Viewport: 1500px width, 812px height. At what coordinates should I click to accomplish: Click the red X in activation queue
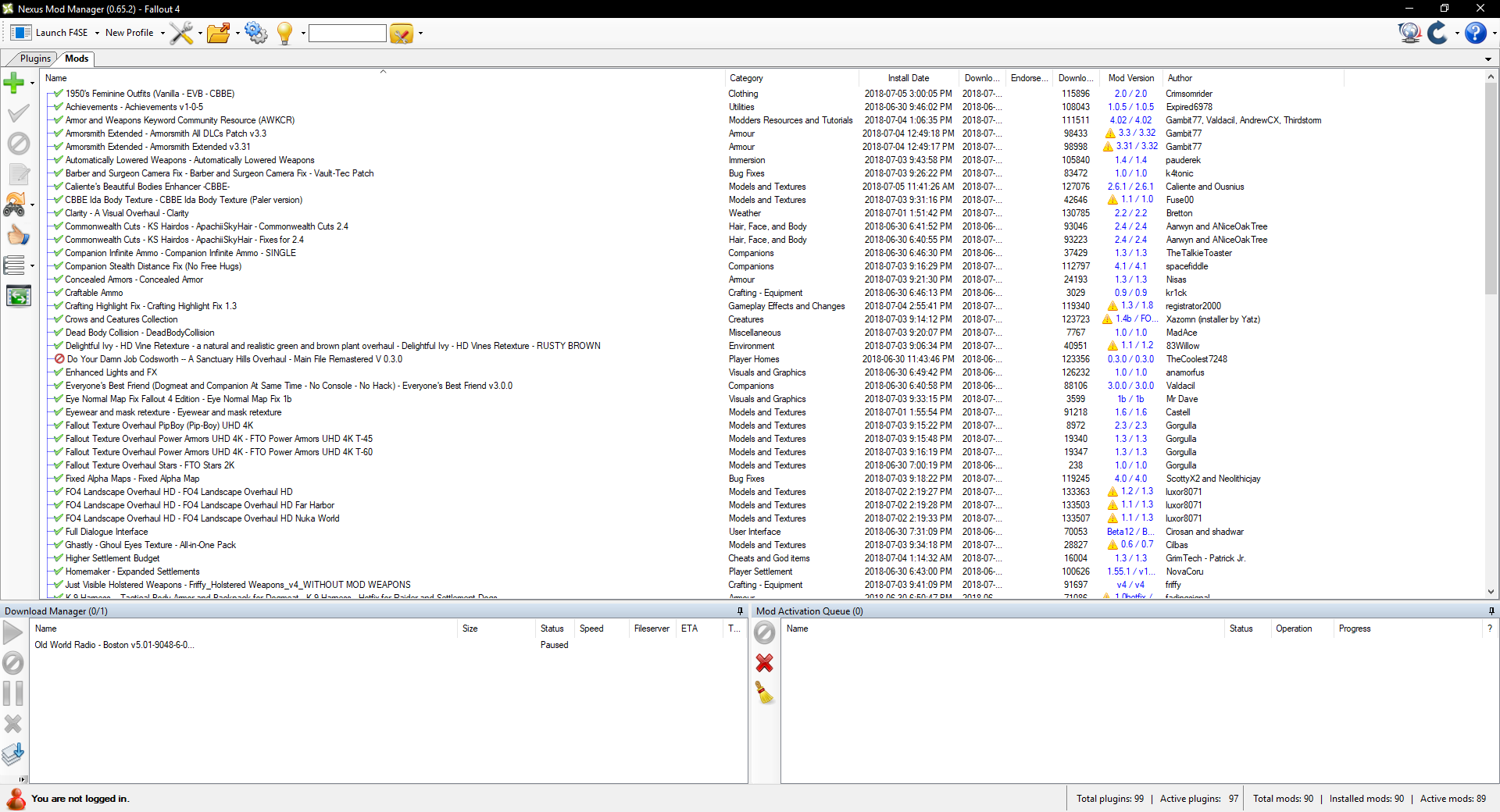pyautogui.click(x=764, y=663)
